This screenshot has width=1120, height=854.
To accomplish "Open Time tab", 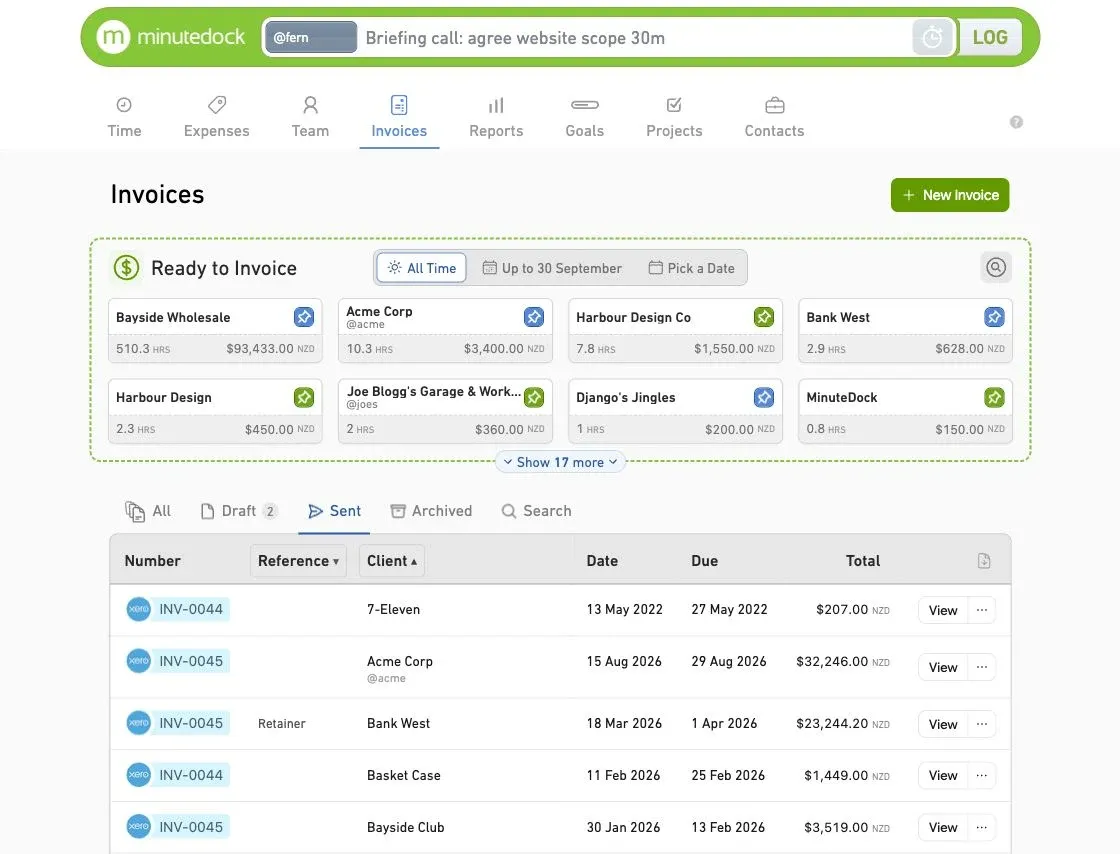I will pyautogui.click(x=124, y=117).
